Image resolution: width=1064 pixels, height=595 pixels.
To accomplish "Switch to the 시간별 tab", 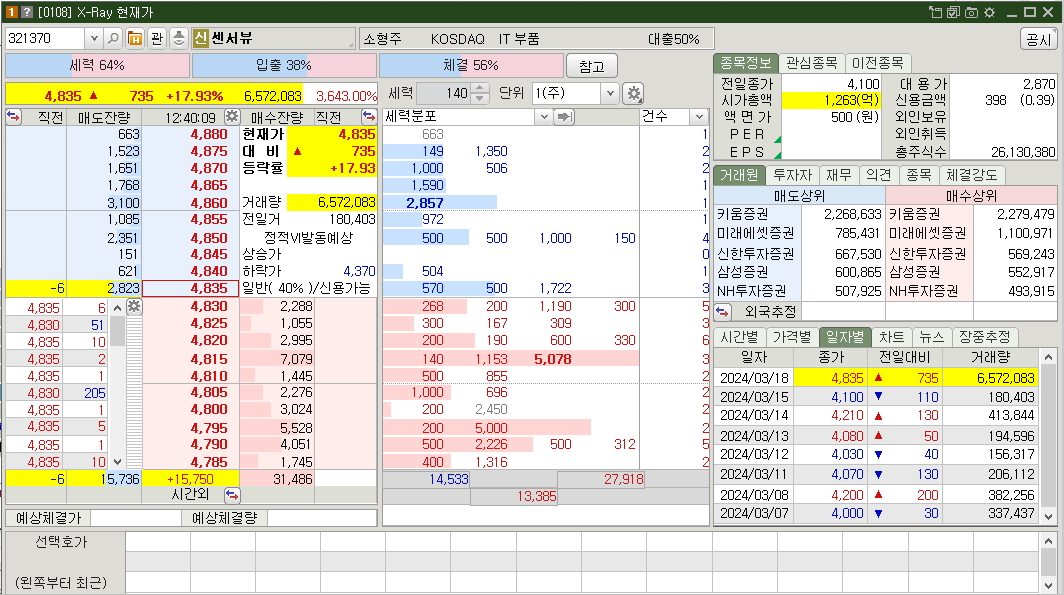I will 739,337.
